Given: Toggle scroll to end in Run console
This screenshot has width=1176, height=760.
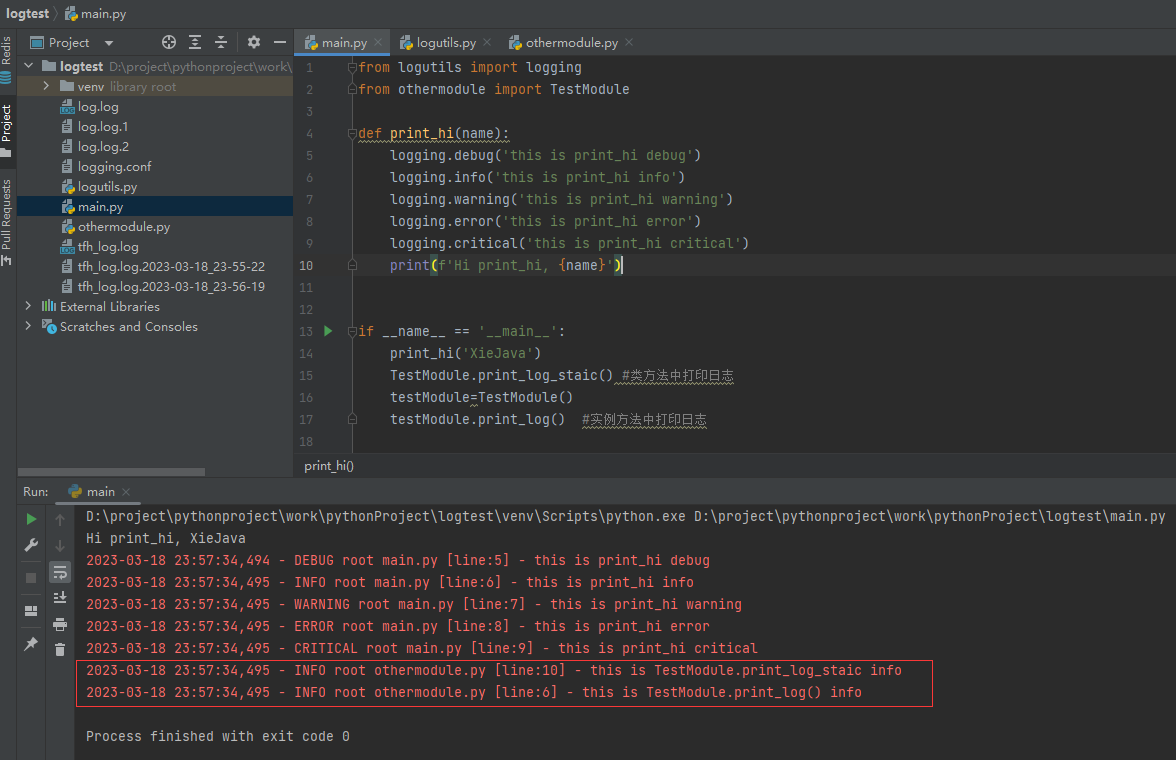Looking at the screenshot, I should pyautogui.click(x=60, y=597).
